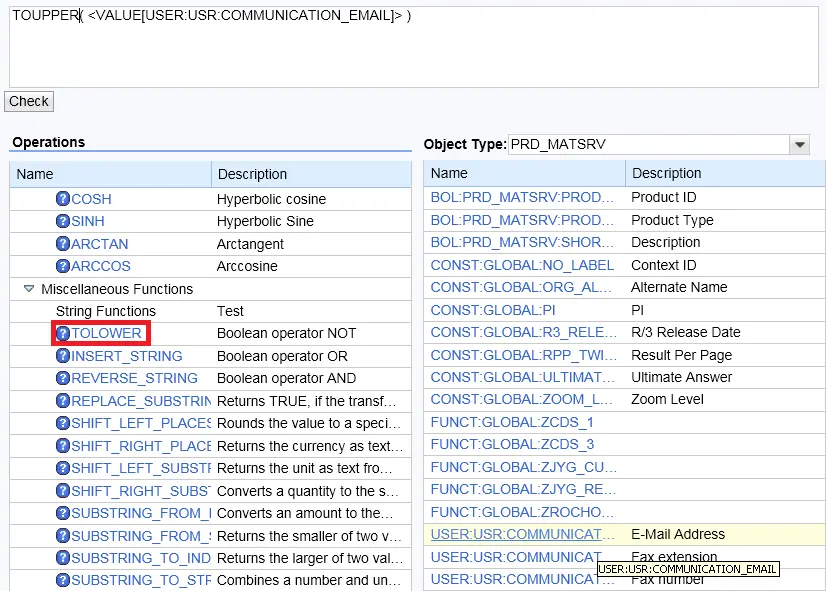Collapse the Miscellaneous Functions group
Image resolution: width=826 pixels, height=591 pixels.
(29, 289)
